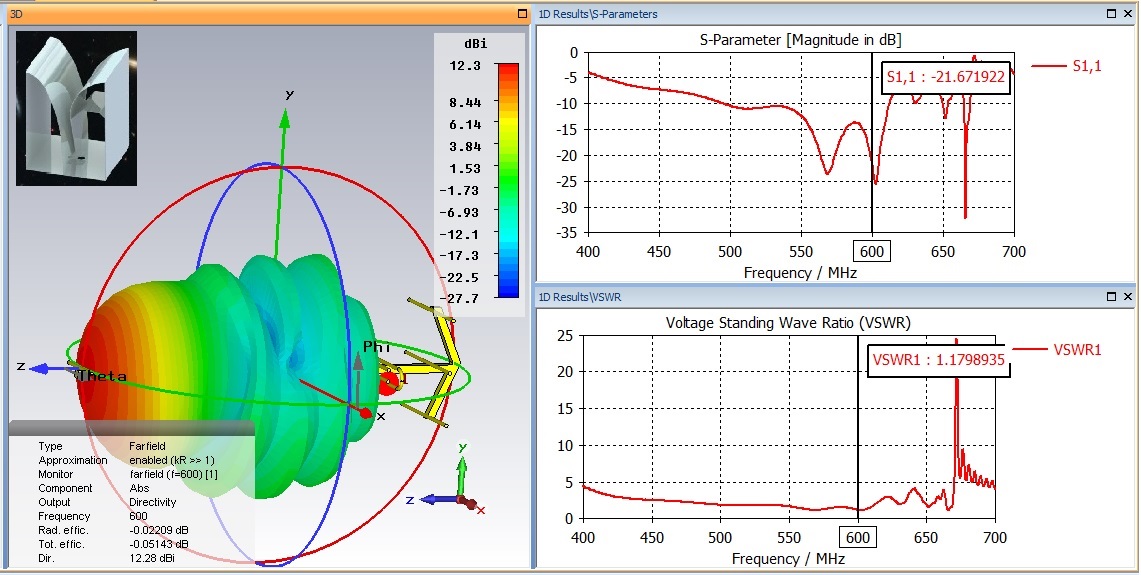Click the Frequency / MHz axis label under VSWR plot
The height and width of the screenshot is (575, 1141).
(x=789, y=559)
